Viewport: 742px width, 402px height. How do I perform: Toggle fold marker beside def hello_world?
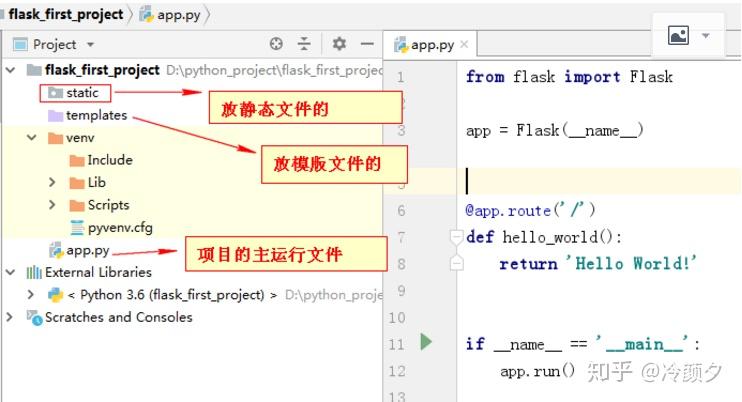[456, 236]
